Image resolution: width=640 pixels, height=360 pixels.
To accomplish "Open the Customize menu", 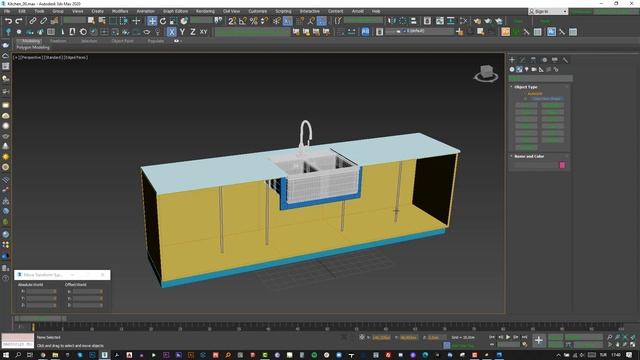I will (x=258, y=11).
